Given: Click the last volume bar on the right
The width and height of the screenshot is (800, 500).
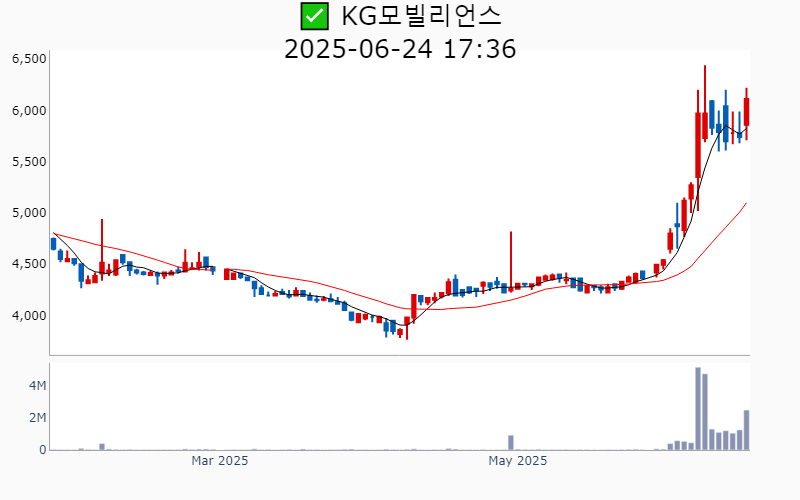Looking at the screenshot, I should coord(746,430).
